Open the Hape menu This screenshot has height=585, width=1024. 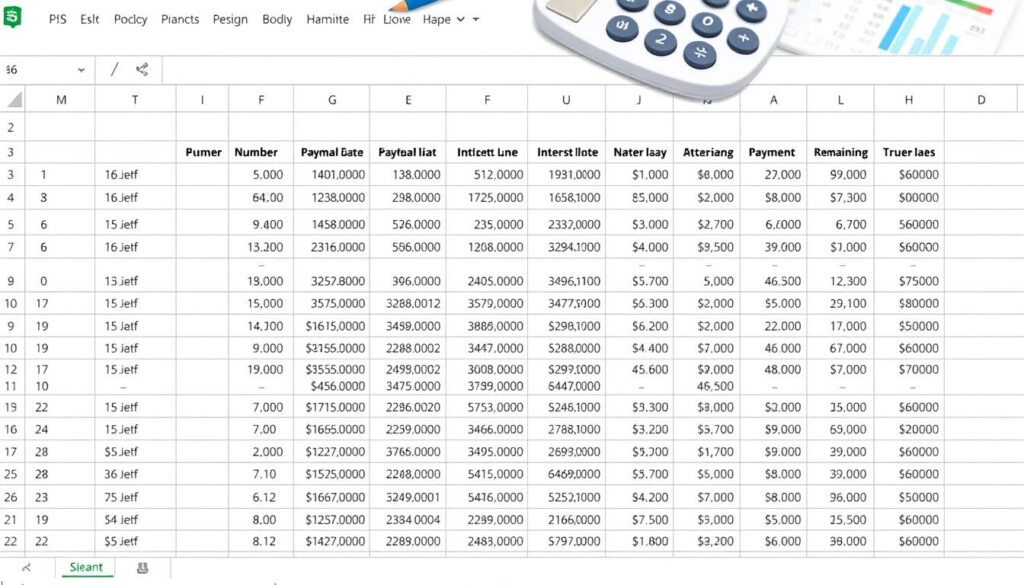pyautogui.click(x=436, y=19)
